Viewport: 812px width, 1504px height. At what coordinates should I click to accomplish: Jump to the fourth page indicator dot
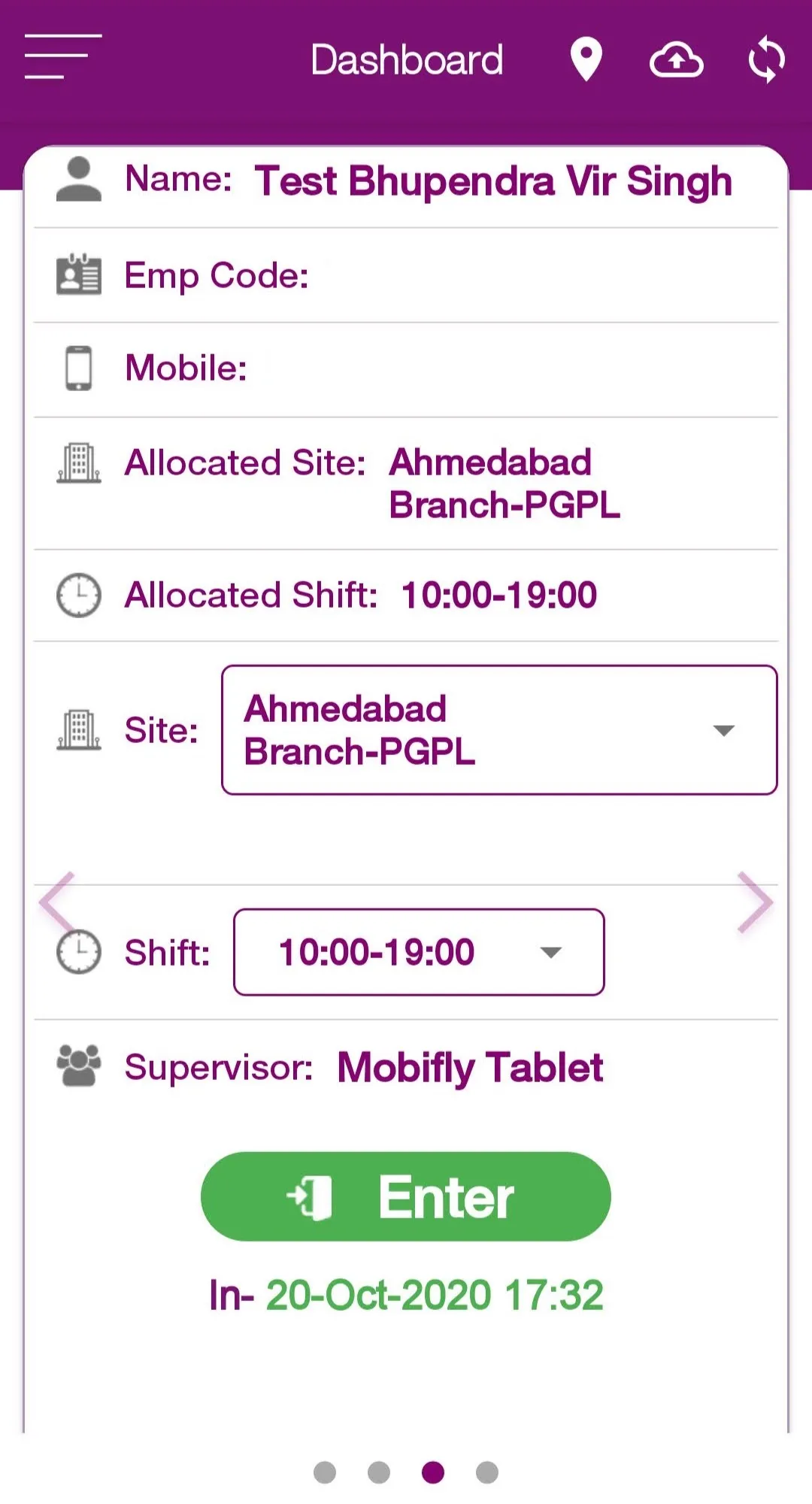[487, 1472]
